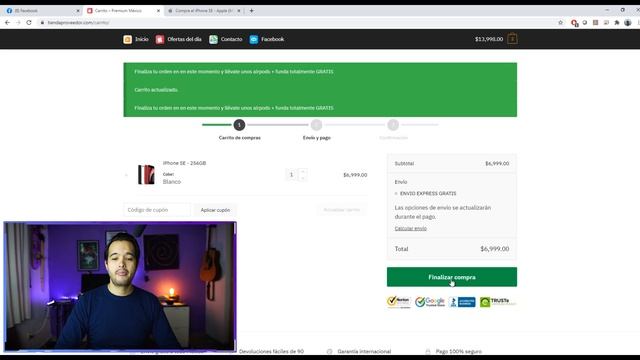Click the brown square extension icon
Image resolution: width=640 pixels, height=360 pixels.
(x=596, y=22)
